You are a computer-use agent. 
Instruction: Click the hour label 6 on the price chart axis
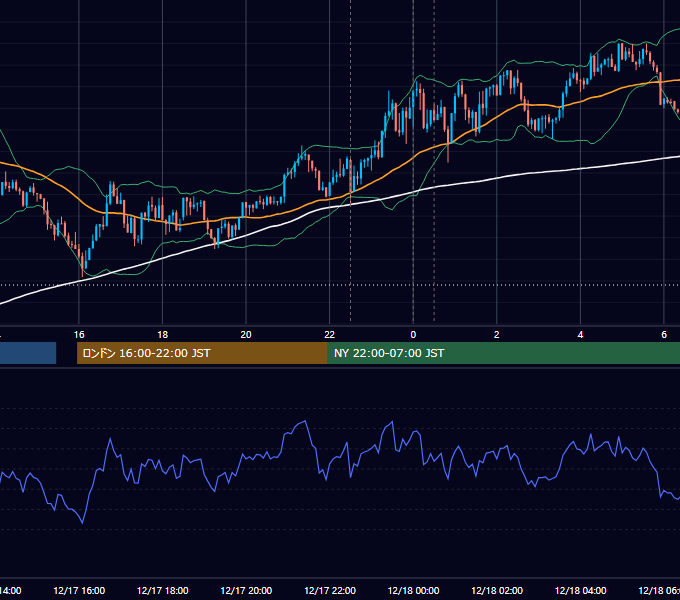click(664, 334)
